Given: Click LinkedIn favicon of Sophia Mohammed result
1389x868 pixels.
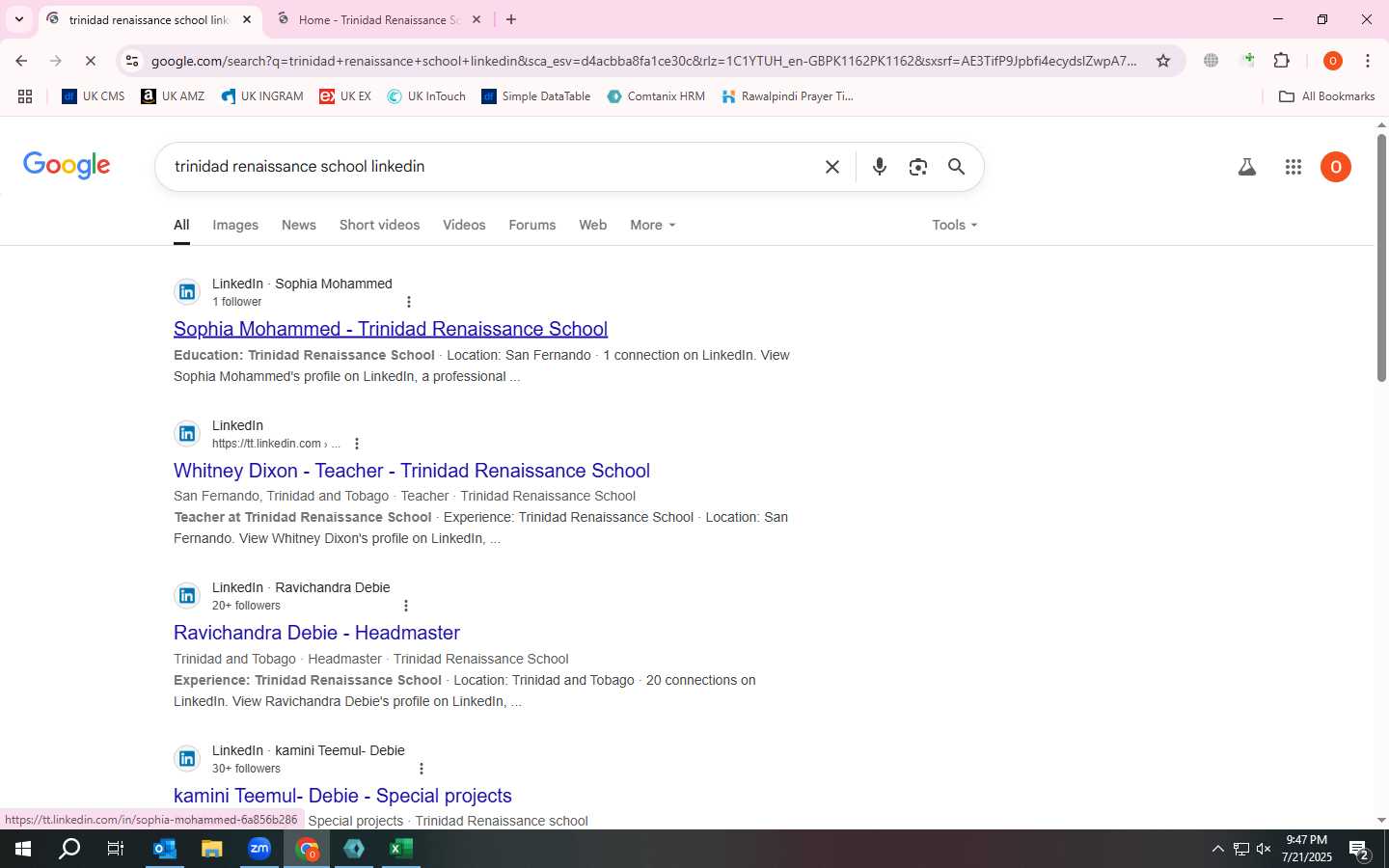Looking at the screenshot, I should point(187,292).
